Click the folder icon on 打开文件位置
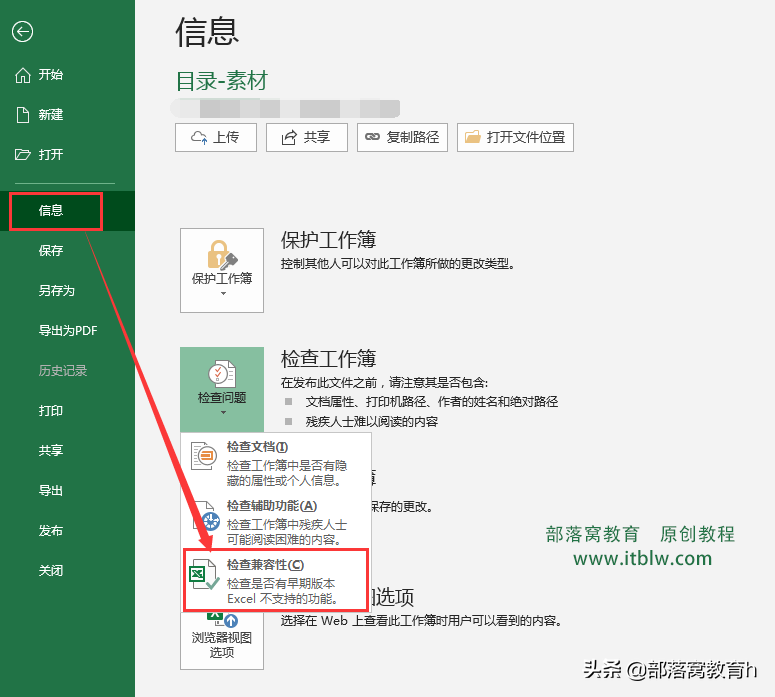This screenshot has width=775, height=697. click(x=473, y=137)
